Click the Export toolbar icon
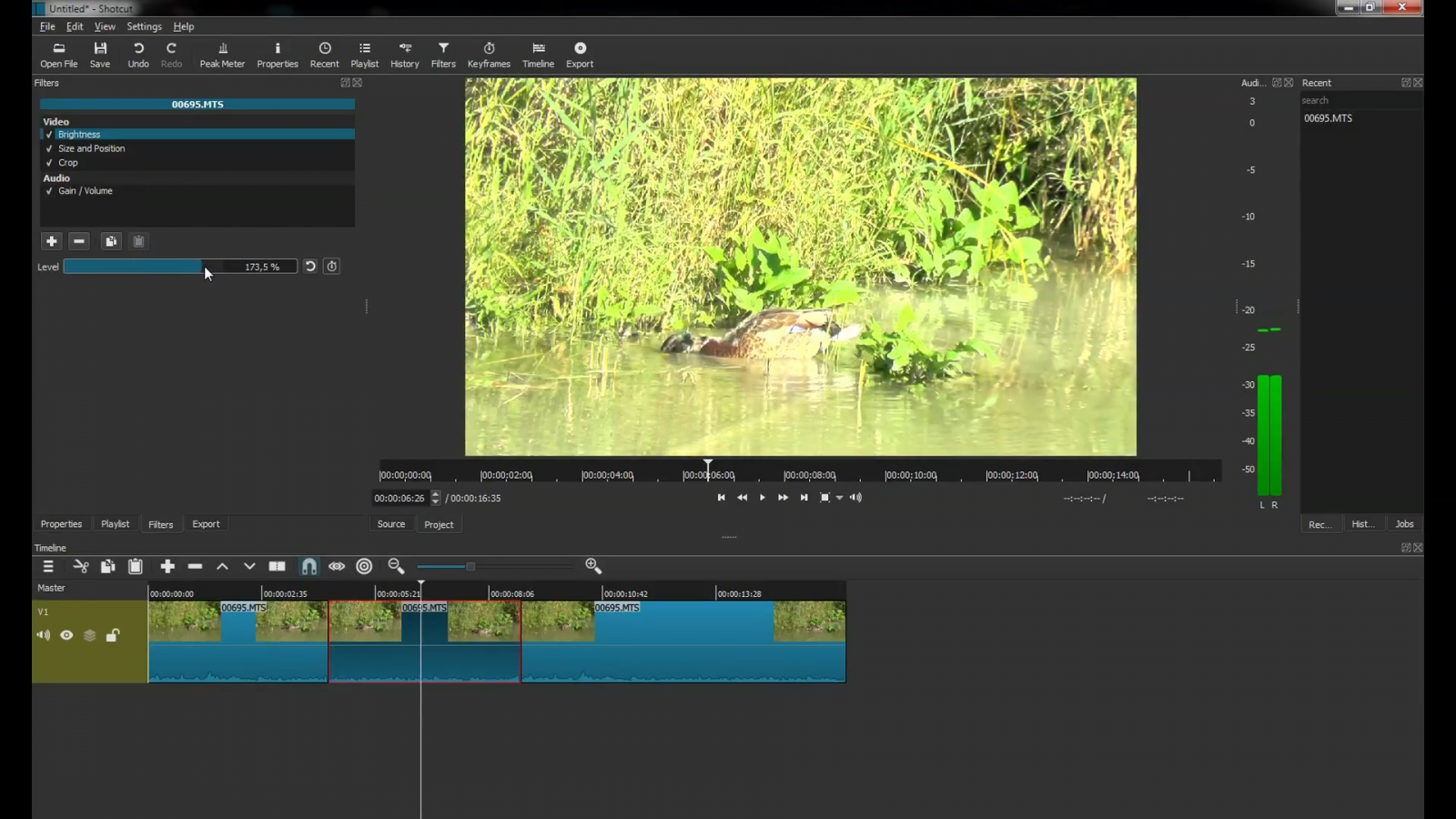Screen dimensions: 1456x819 coord(580,55)
